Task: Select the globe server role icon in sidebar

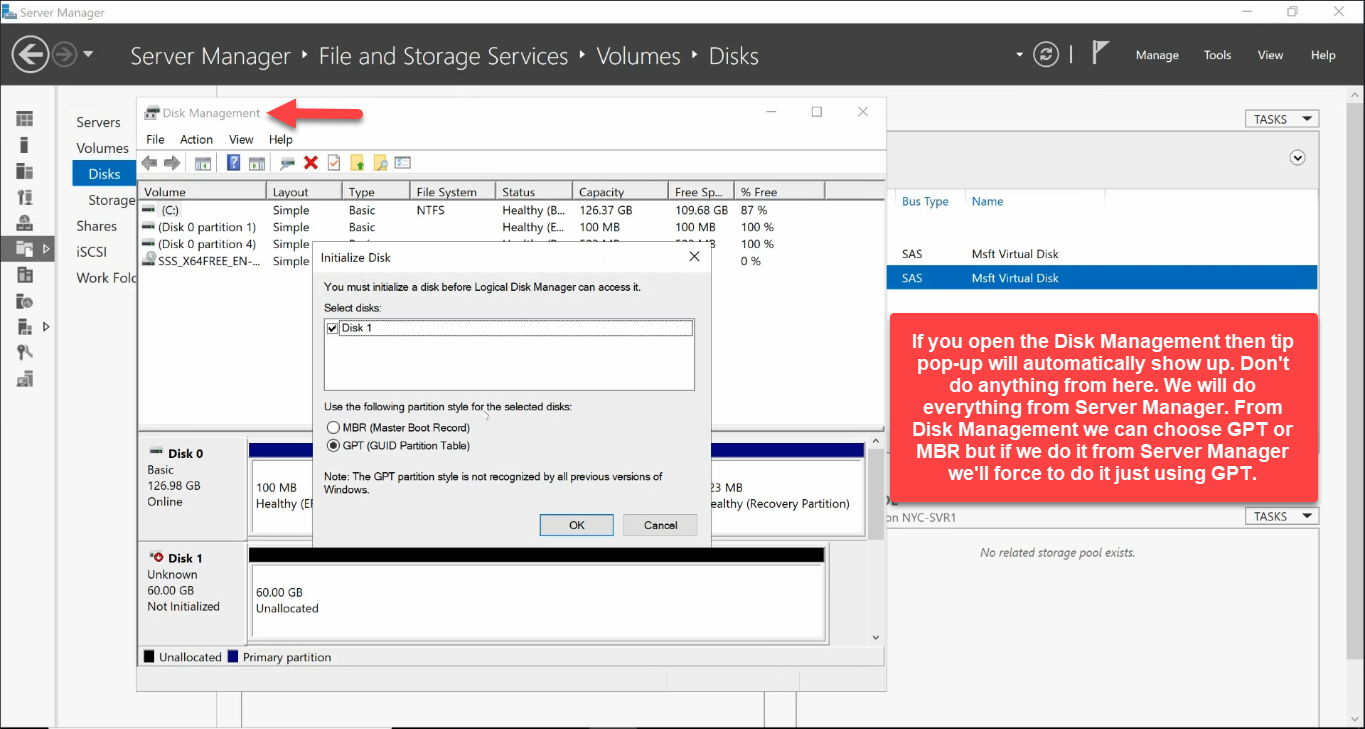Action: coord(25,223)
